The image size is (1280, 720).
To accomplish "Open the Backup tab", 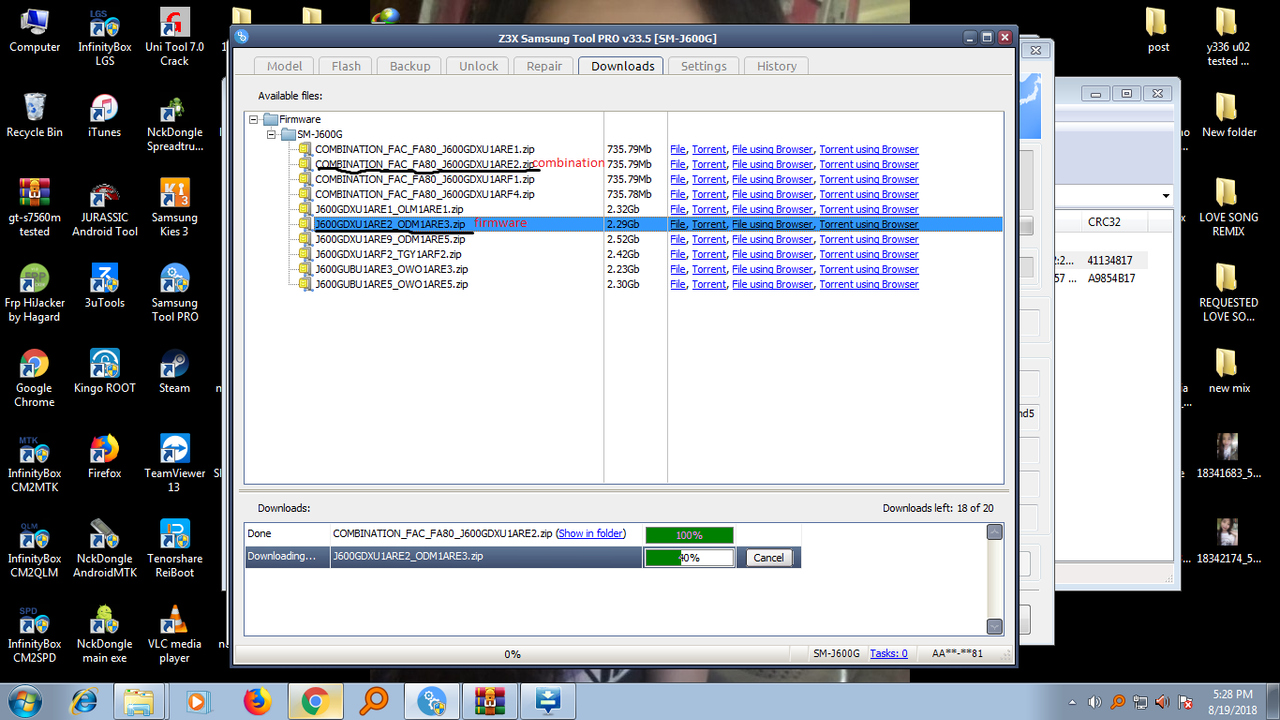I will (x=410, y=66).
